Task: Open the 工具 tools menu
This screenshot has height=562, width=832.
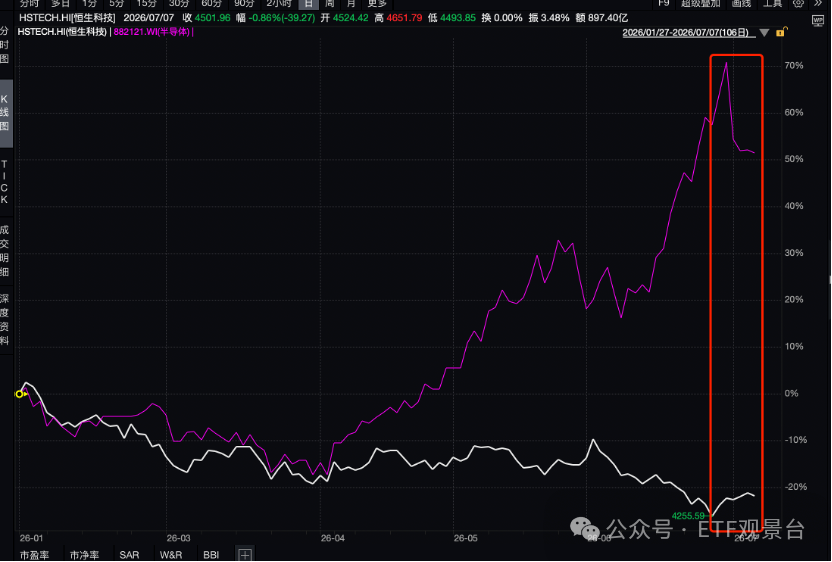Action: [772, 3]
